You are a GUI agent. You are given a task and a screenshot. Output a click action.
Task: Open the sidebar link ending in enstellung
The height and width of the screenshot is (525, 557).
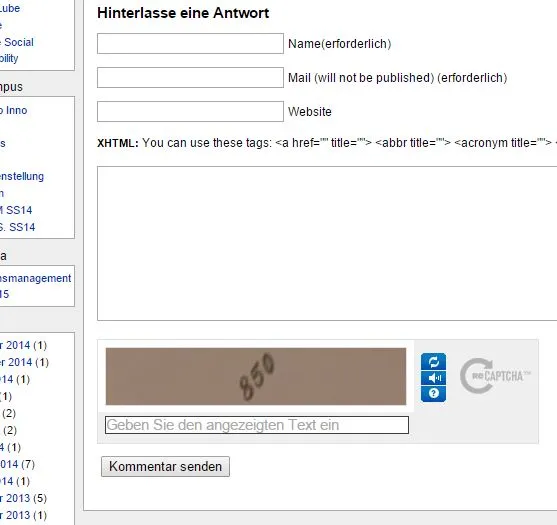22,176
